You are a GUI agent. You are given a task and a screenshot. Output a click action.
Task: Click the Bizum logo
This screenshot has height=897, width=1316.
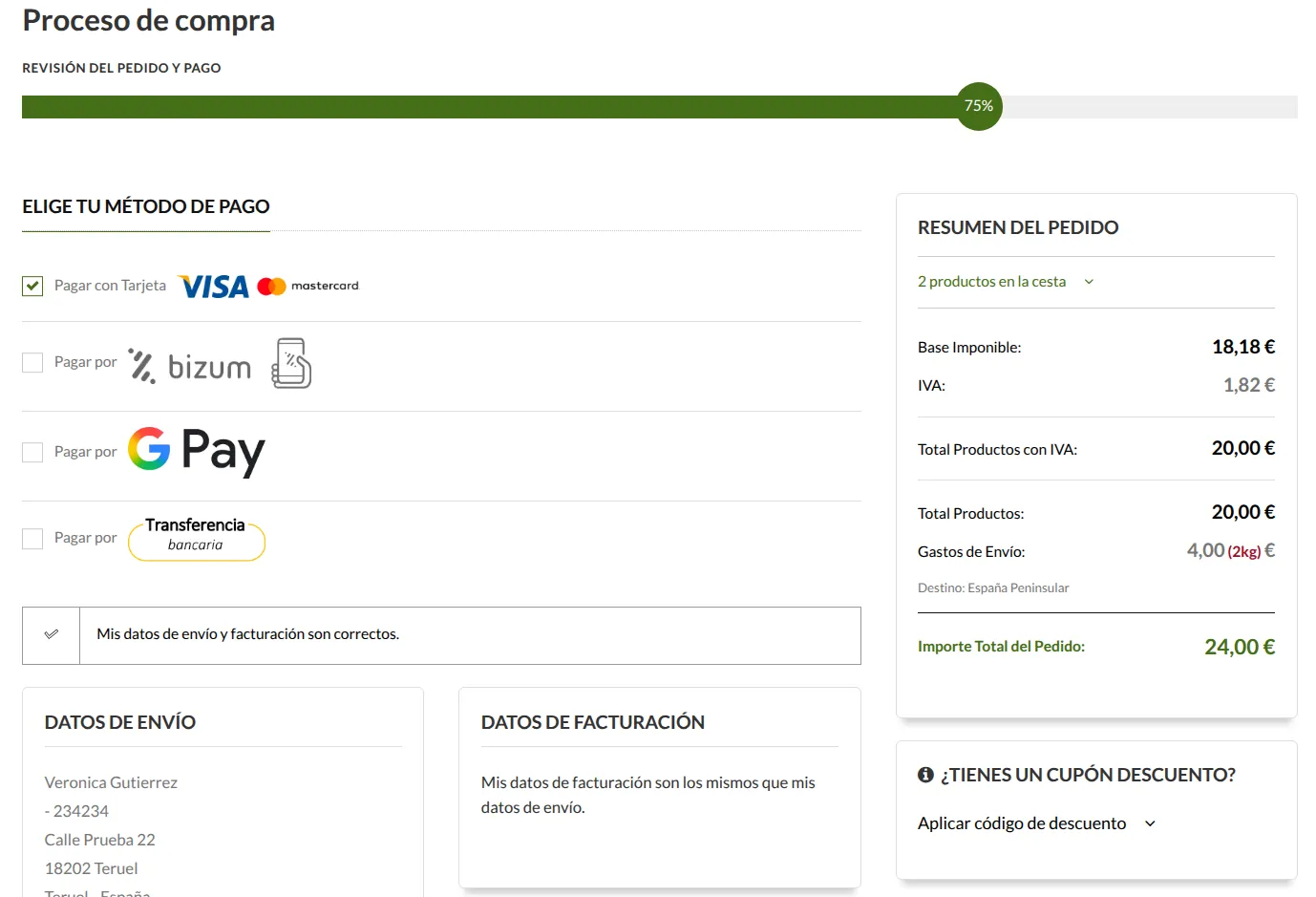190,366
